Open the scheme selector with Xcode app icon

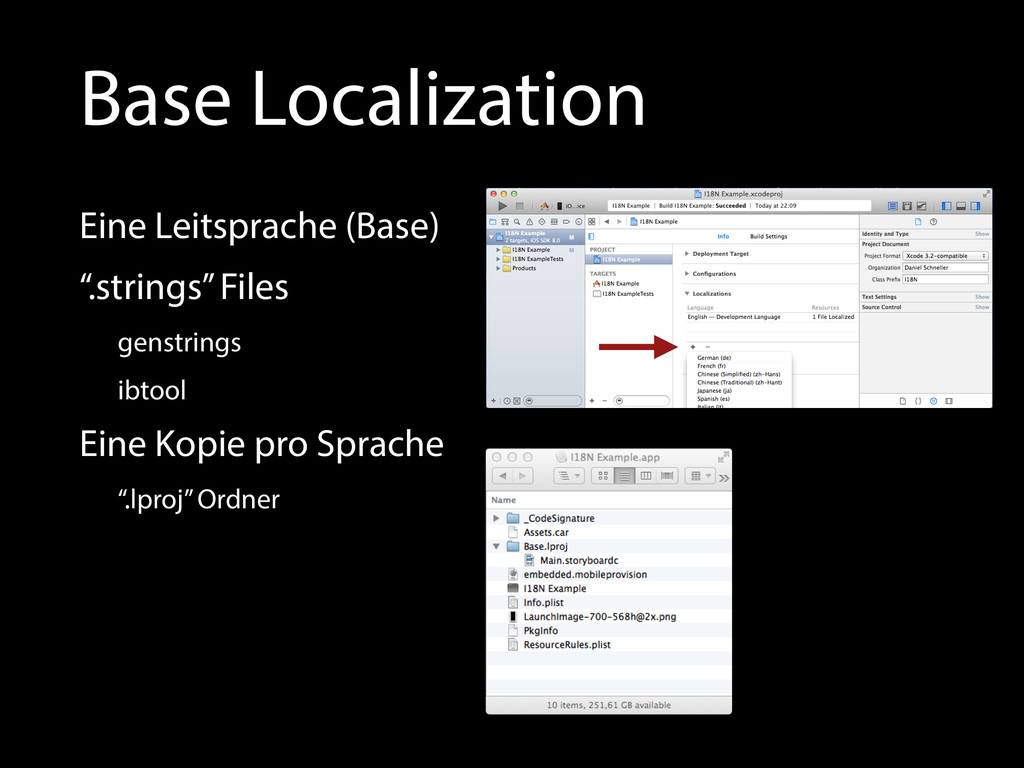click(544, 206)
